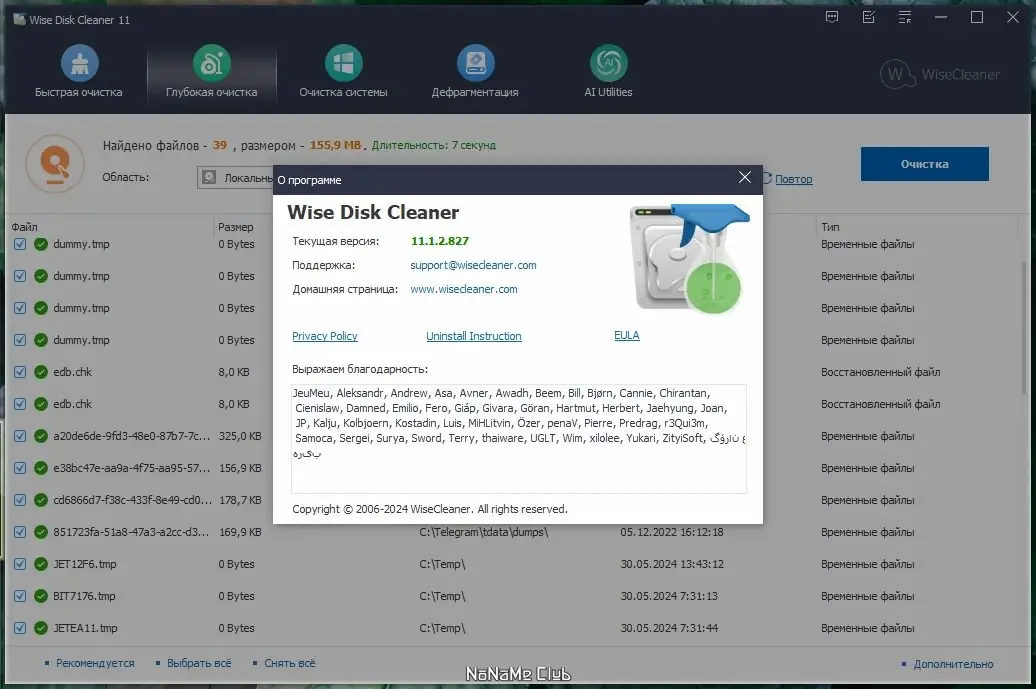This screenshot has height=689, width=1036.
Task: Open the Быстрая очистка tab
Action: pyautogui.click(x=79, y=72)
